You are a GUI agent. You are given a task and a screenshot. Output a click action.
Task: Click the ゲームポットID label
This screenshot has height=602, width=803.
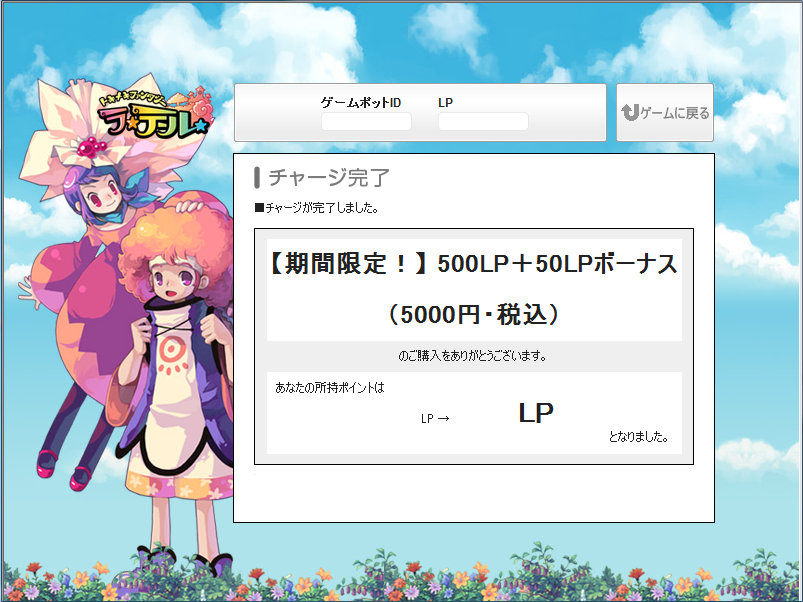coord(361,102)
